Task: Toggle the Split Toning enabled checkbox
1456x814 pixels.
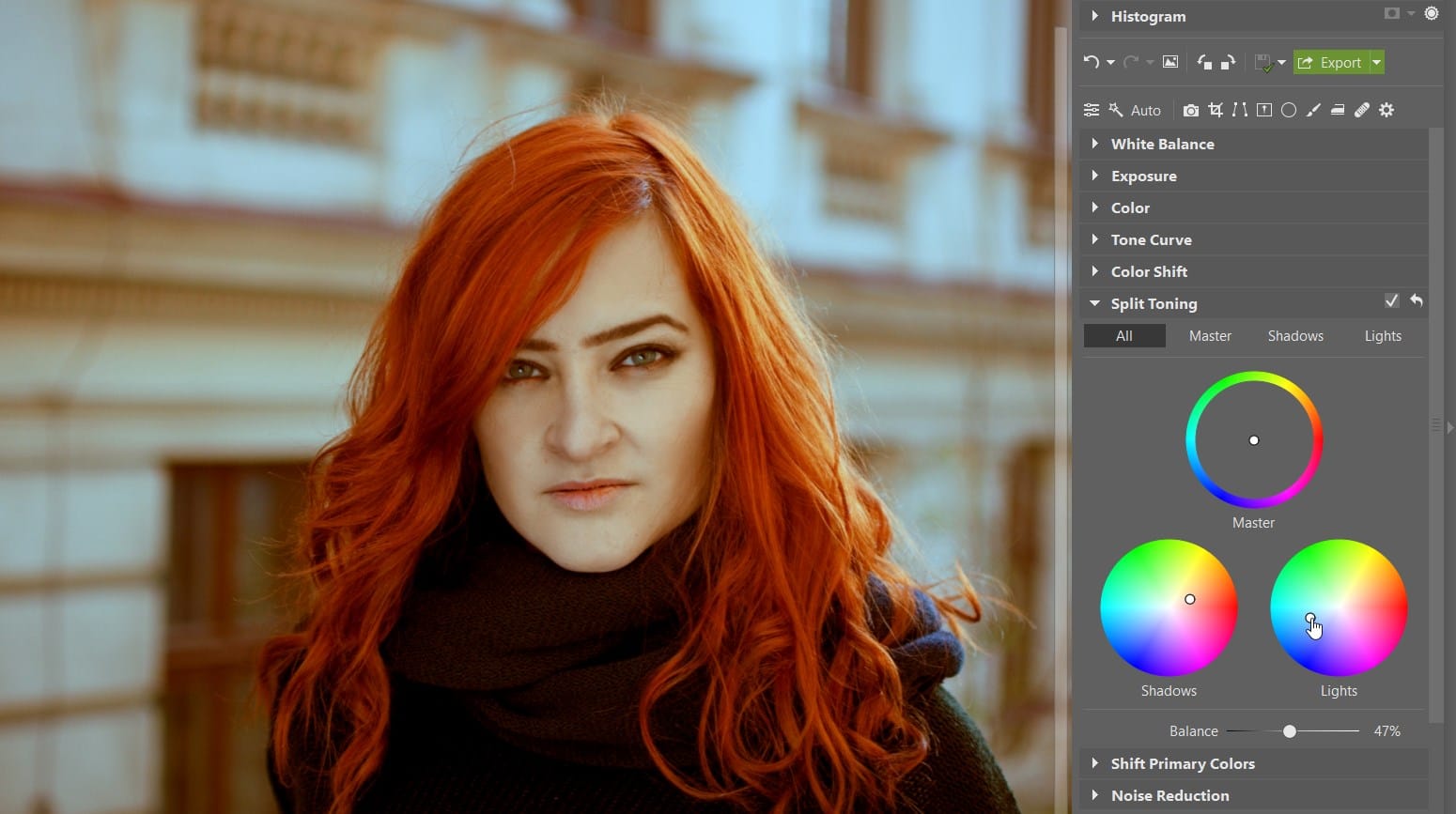Action: pyautogui.click(x=1391, y=300)
